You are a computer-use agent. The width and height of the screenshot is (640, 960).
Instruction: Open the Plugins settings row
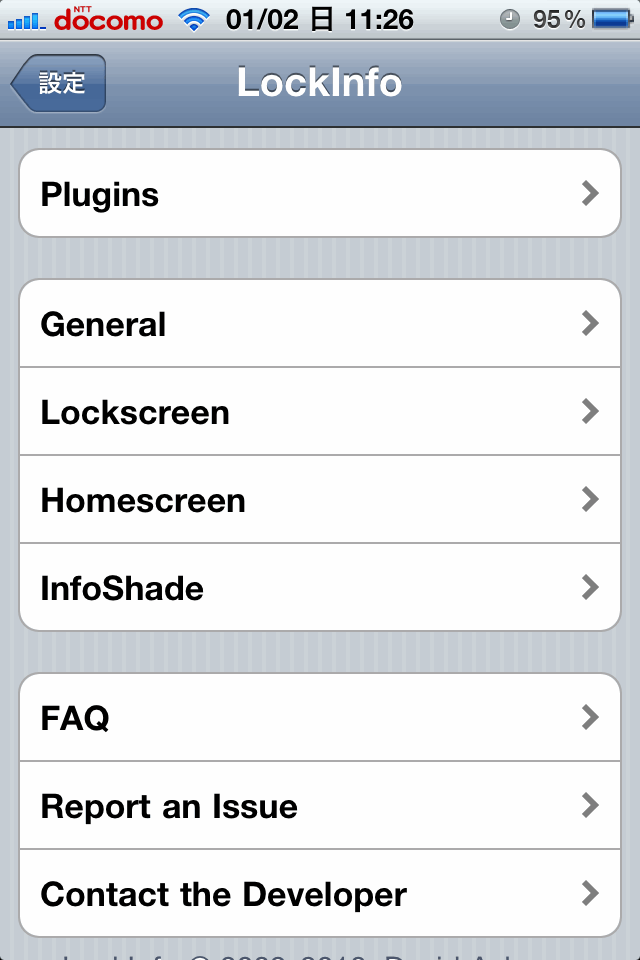click(320, 193)
